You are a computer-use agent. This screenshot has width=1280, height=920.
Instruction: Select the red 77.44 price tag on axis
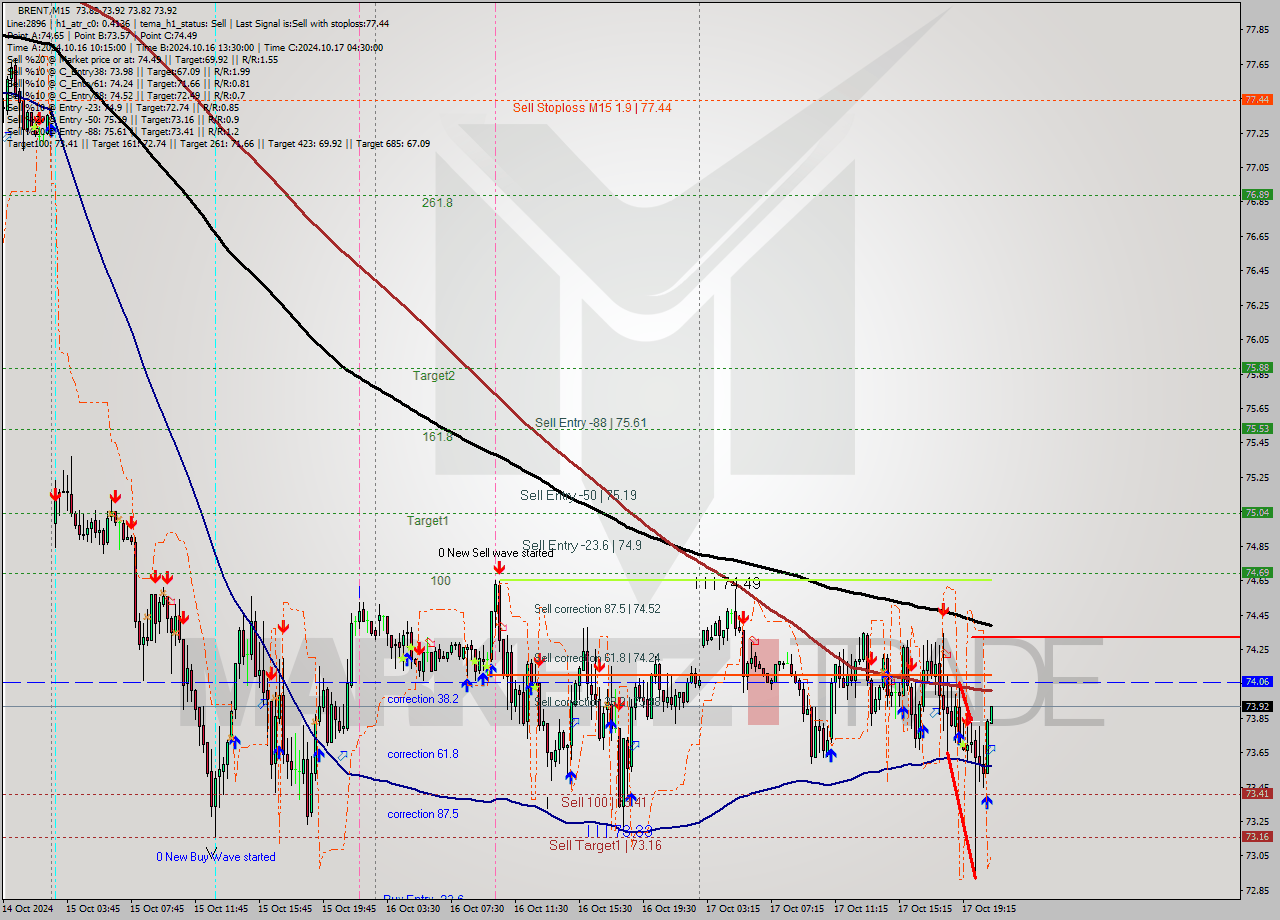click(x=1257, y=99)
